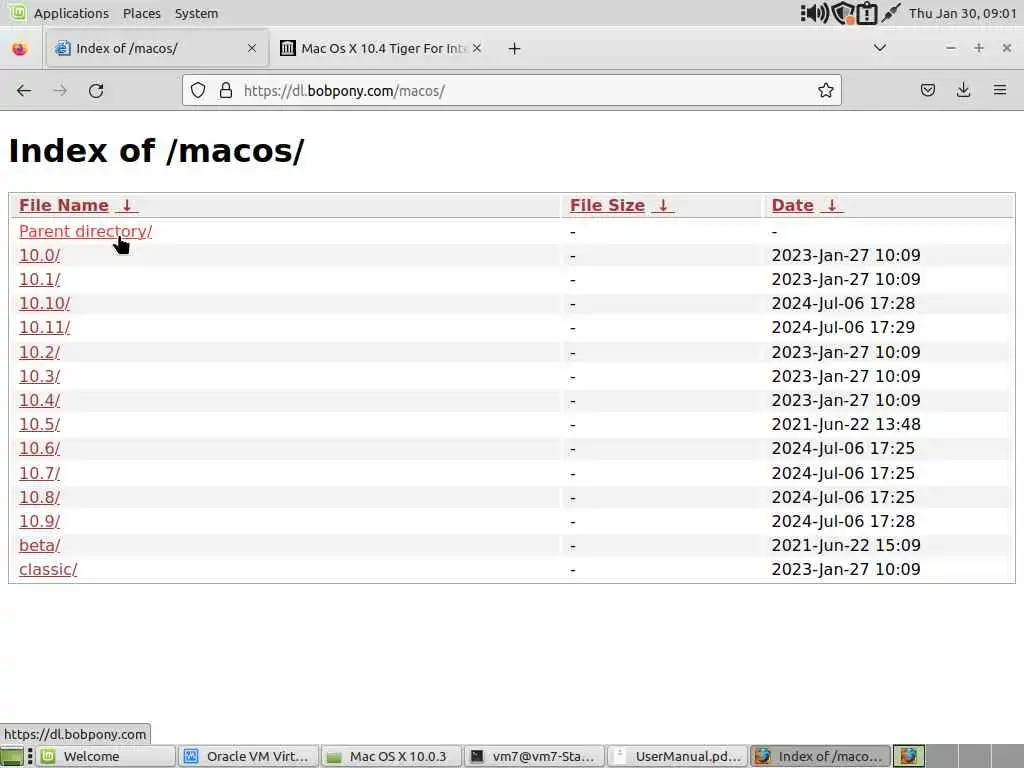Open the Firefox downloads panel

(963, 90)
